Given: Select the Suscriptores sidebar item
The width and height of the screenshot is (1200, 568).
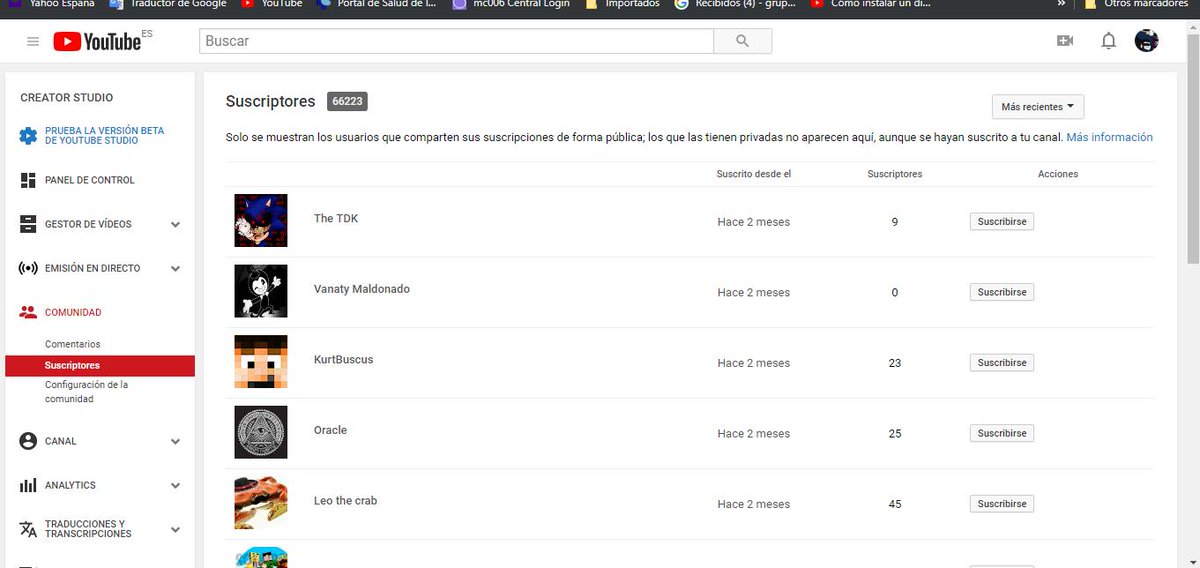Looking at the screenshot, I should [x=100, y=365].
